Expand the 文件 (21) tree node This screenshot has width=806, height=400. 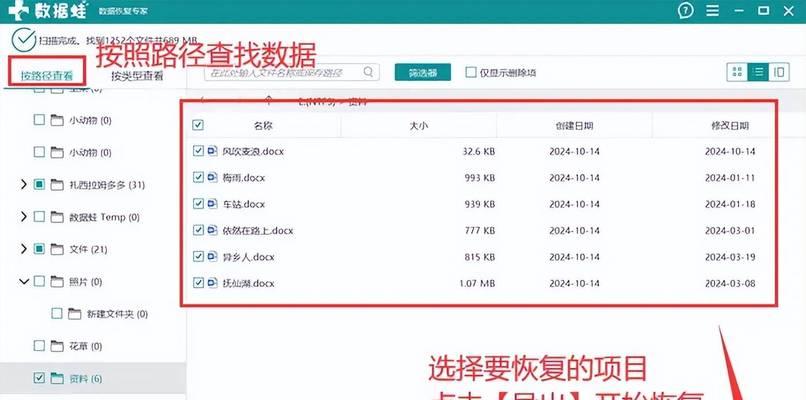(23, 249)
